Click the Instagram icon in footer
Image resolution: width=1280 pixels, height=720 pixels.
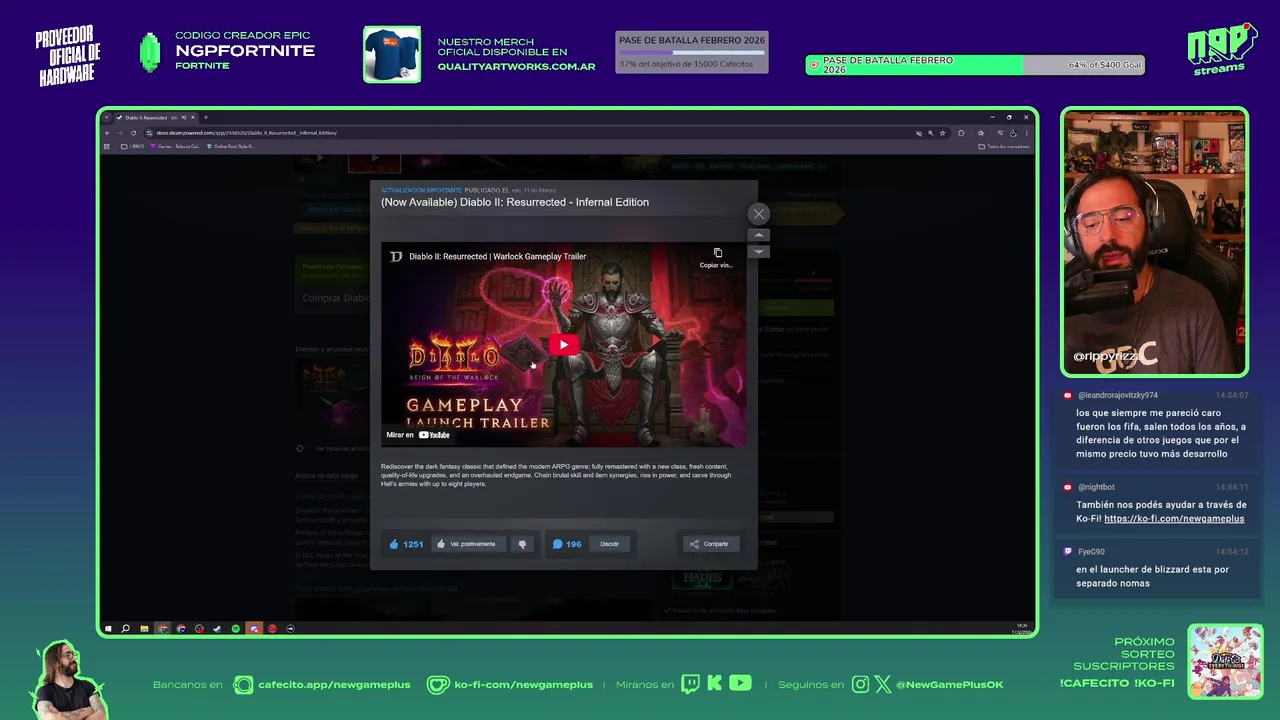pos(861,684)
